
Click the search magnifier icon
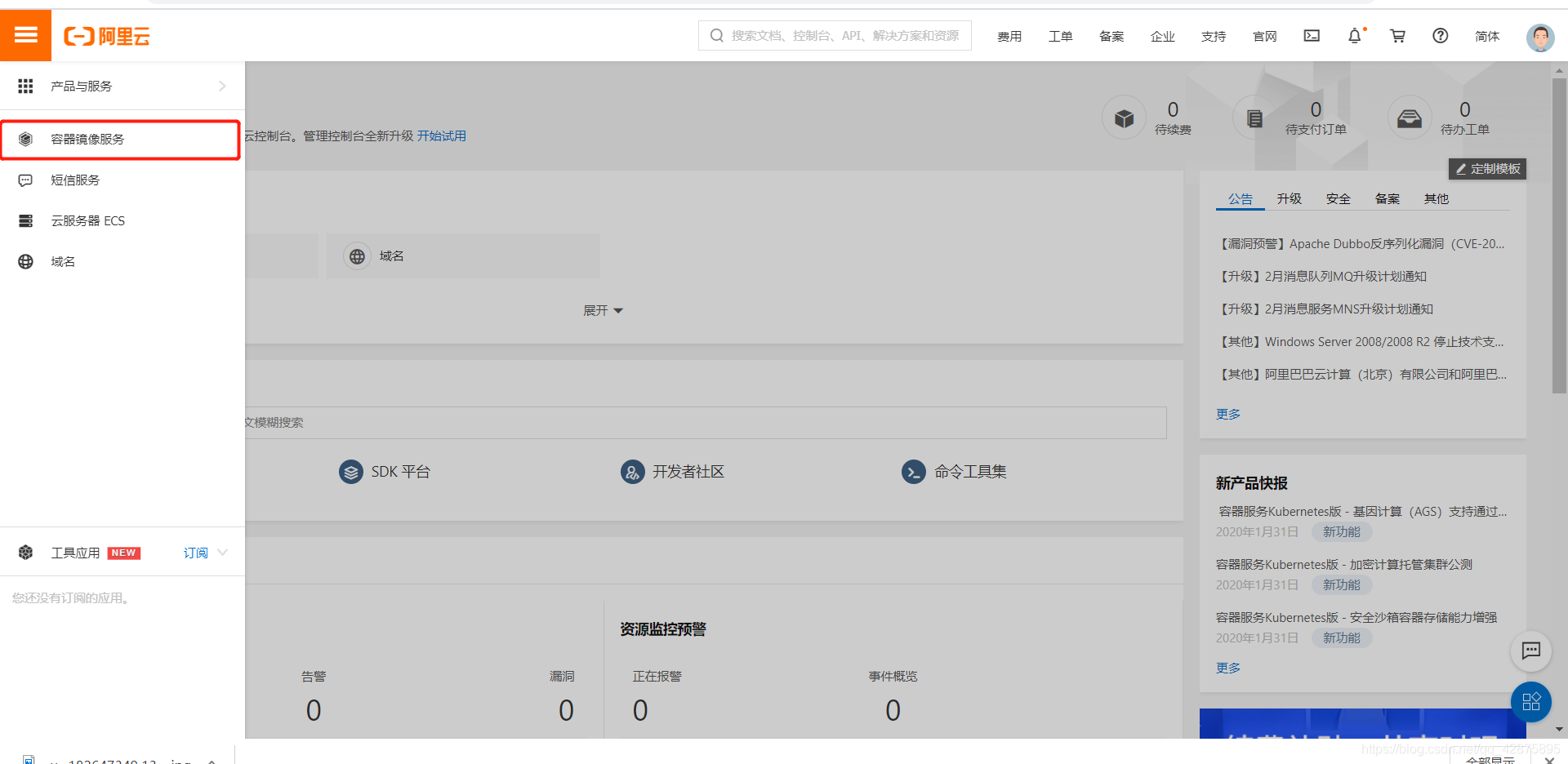point(717,36)
